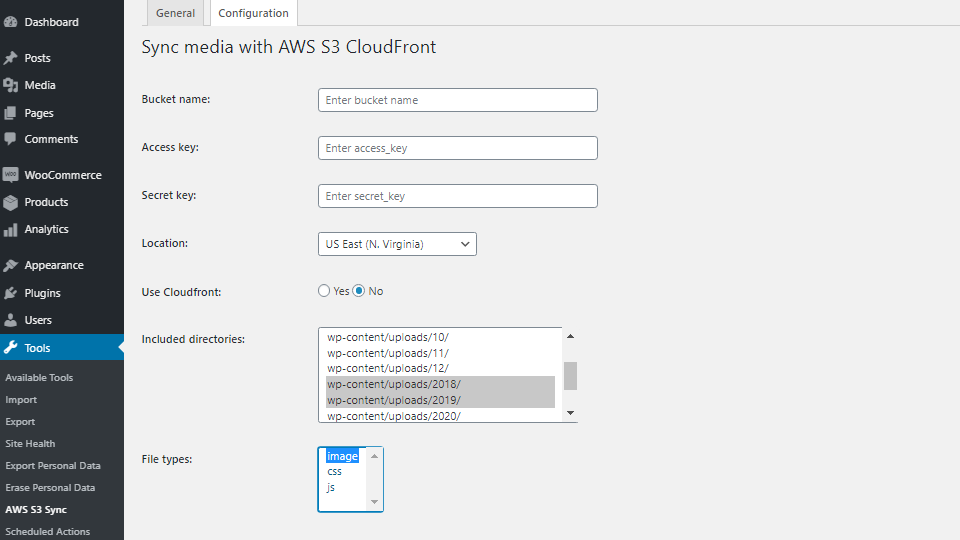Image resolution: width=960 pixels, height=540 pixels.
Task: Switch to the General tab
Action: (x=175, y=13)
